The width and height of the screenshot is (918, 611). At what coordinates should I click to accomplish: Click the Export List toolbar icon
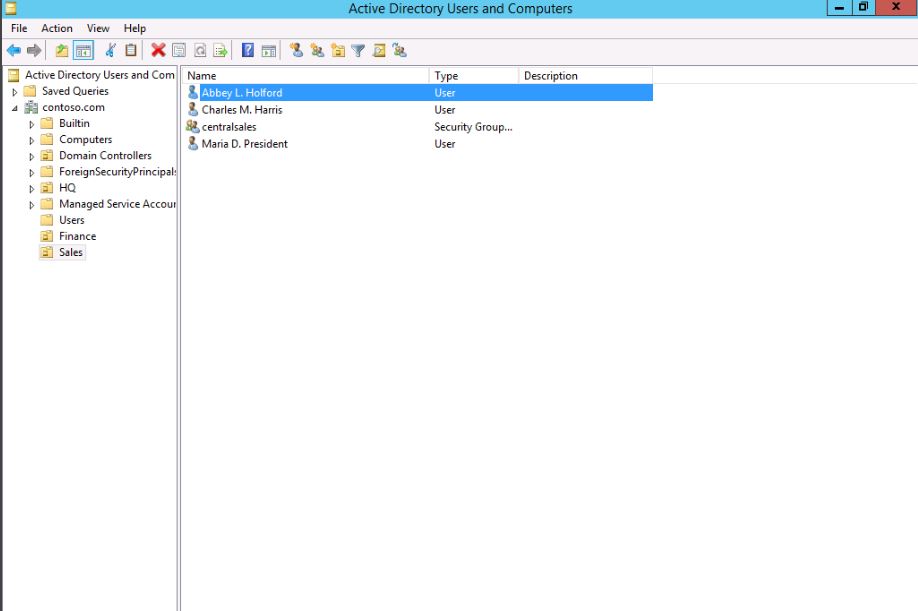[220, 51]
